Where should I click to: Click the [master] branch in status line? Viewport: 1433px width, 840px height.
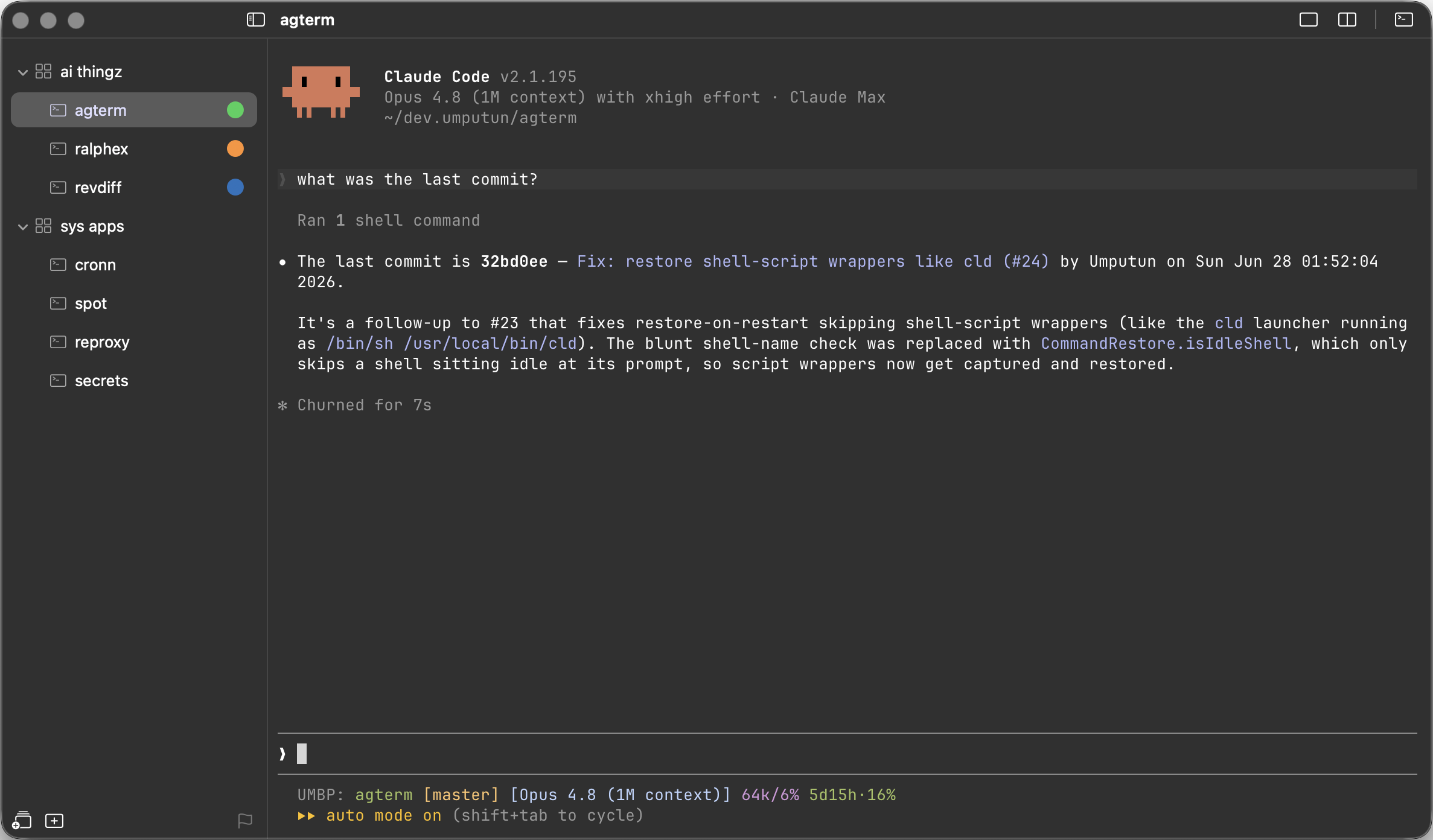(461, 795)
